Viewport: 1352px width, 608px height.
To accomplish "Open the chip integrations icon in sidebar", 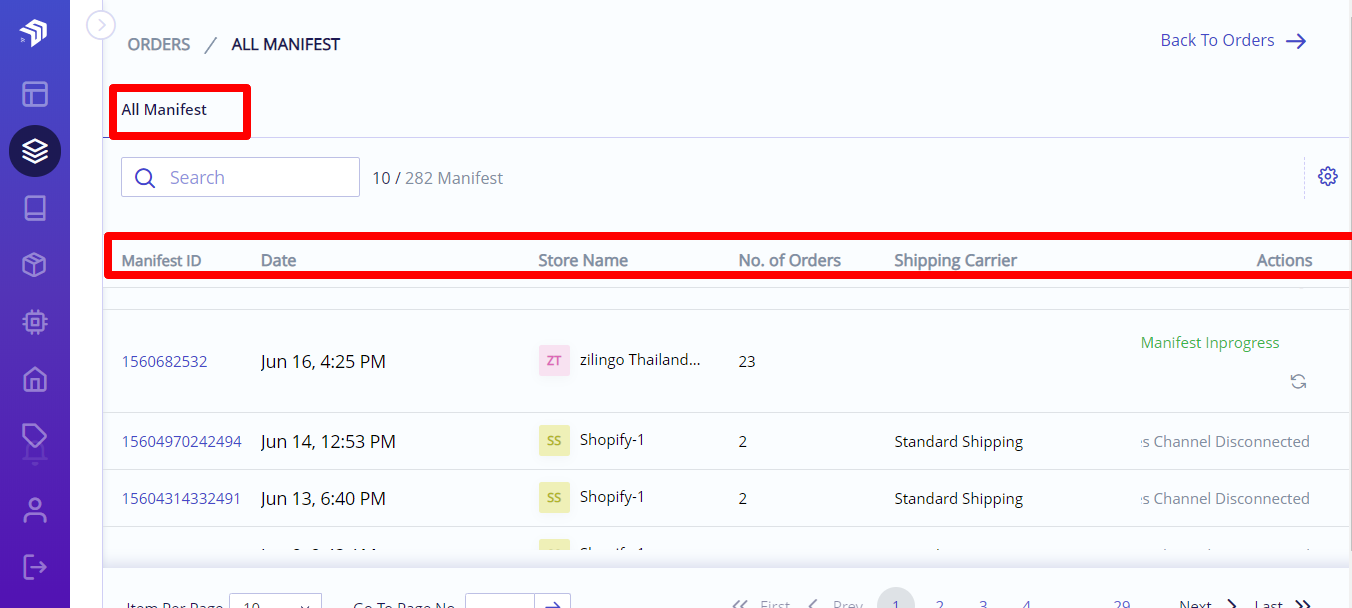I will pyautogui.click(x=35, y=322).
